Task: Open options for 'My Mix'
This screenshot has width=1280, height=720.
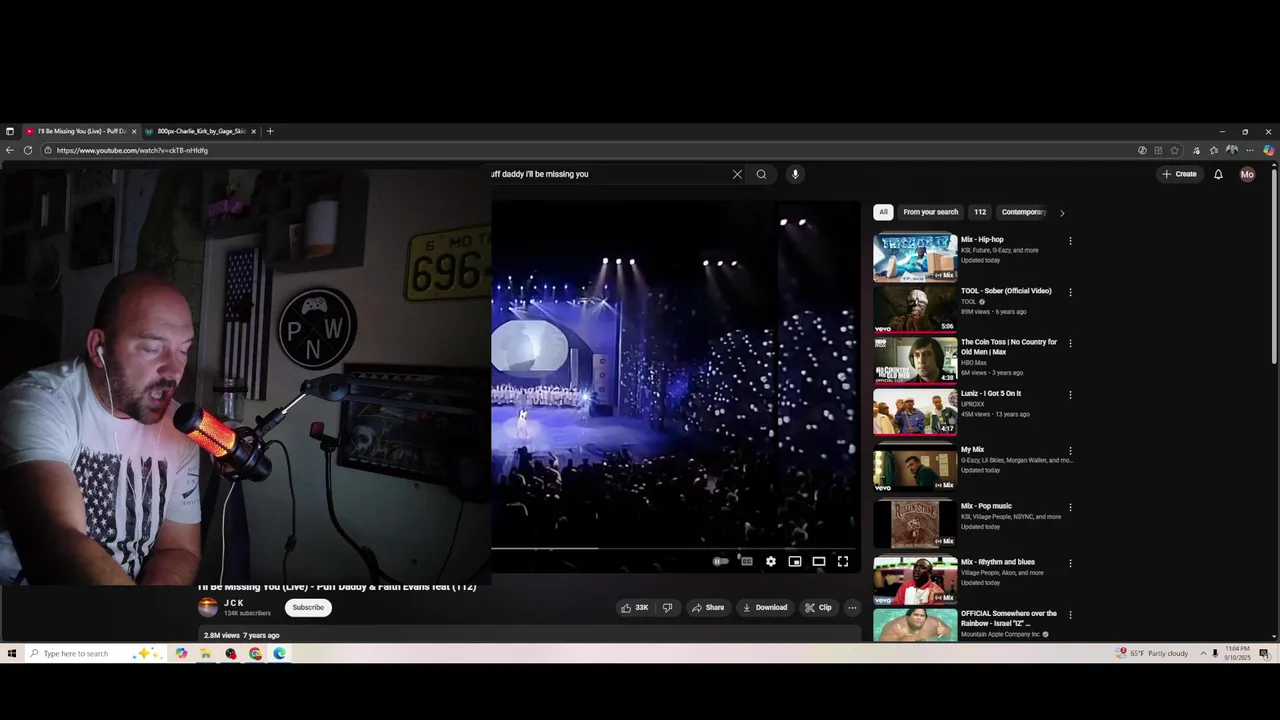Action: [1070, 451]
